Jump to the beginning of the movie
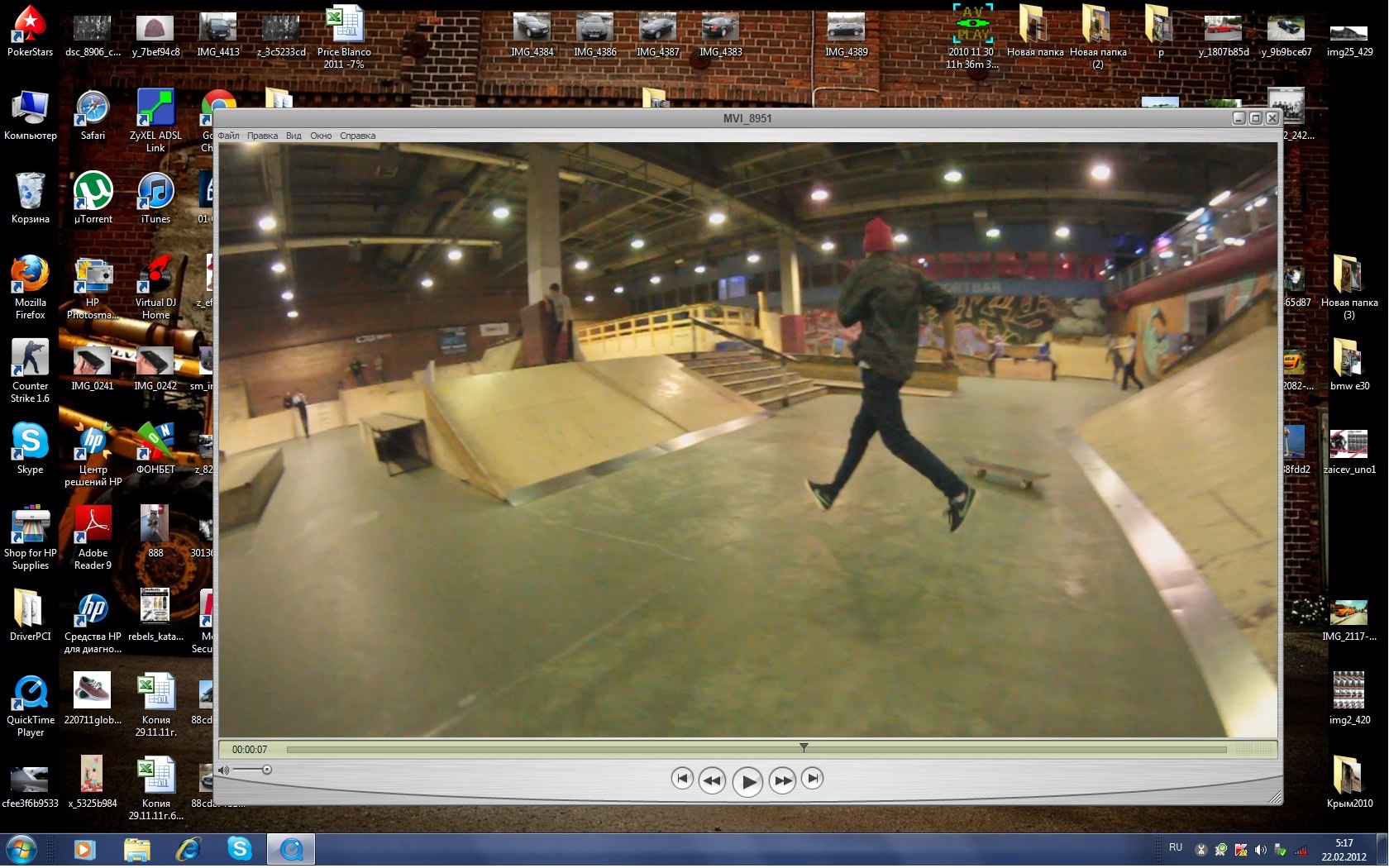The width and height of the screenshot is (1389, 868). pos(682,778)
